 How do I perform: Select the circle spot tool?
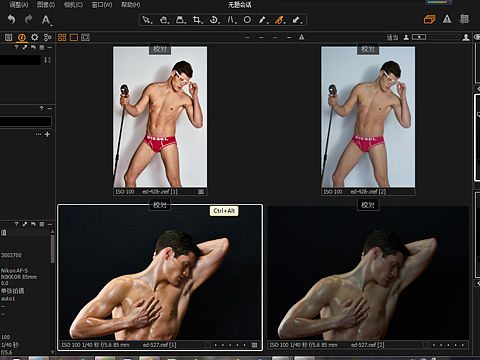(247, 20)
